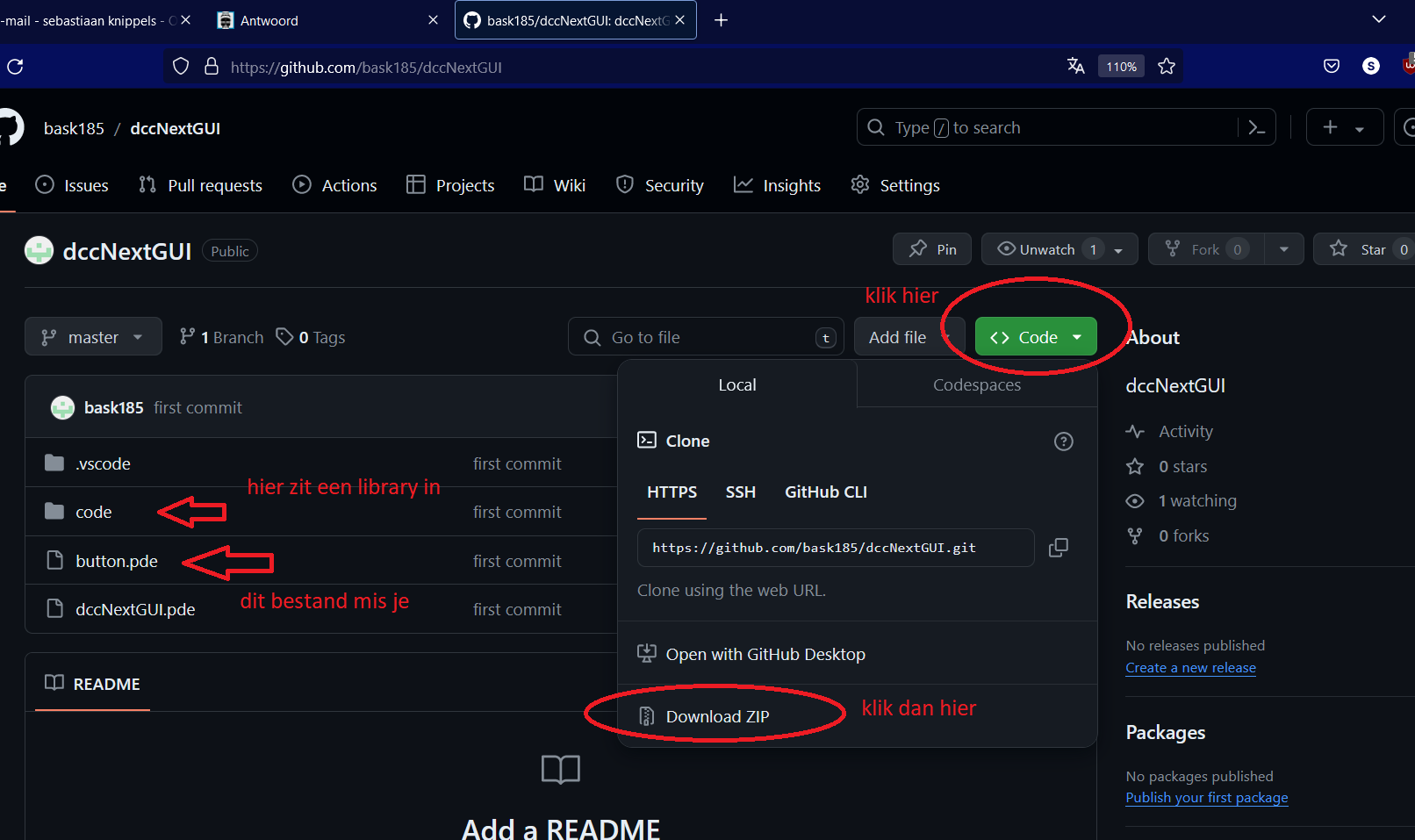
Task: Open the code folder
Action: [93, 512]
